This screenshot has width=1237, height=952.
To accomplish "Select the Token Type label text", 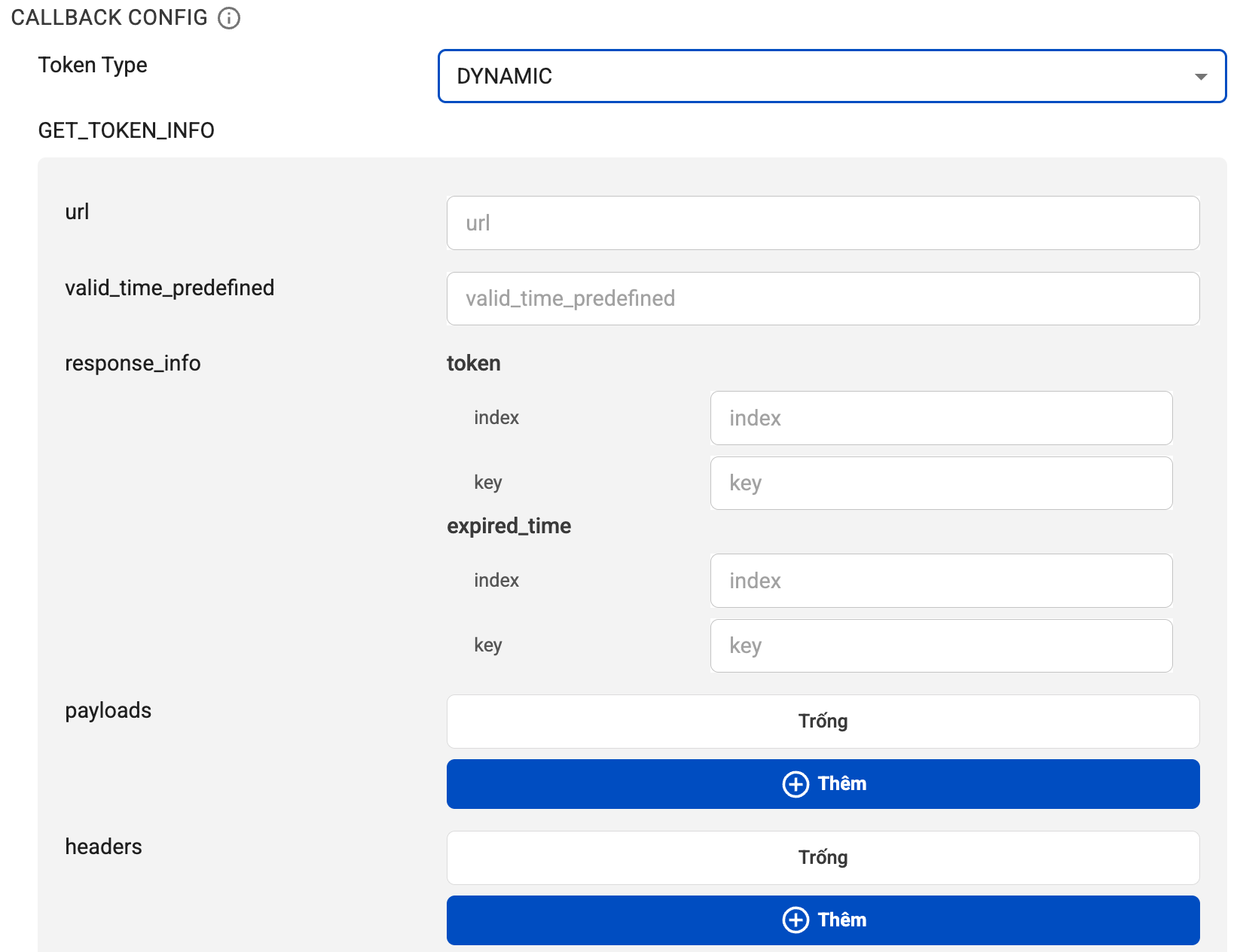I will (92, 65).
